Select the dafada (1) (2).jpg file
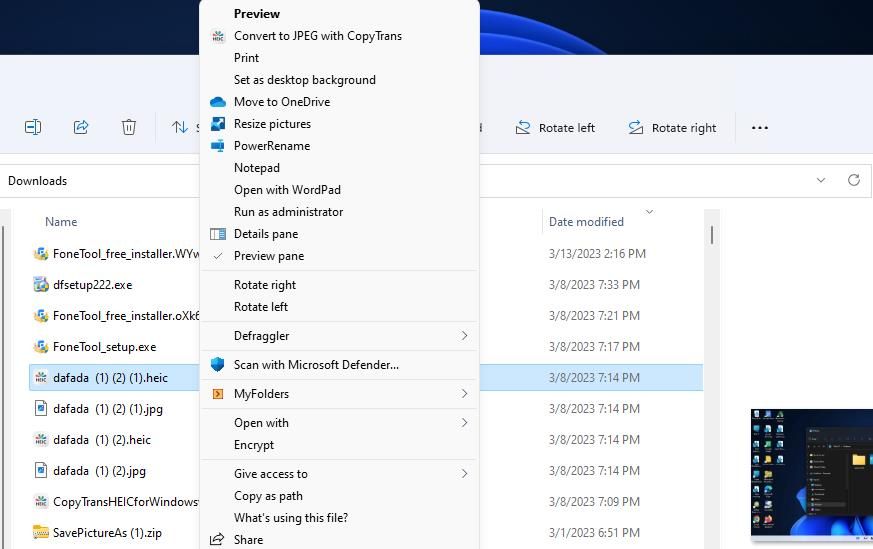The image size is (873, 549). click(x=99, y=471)
